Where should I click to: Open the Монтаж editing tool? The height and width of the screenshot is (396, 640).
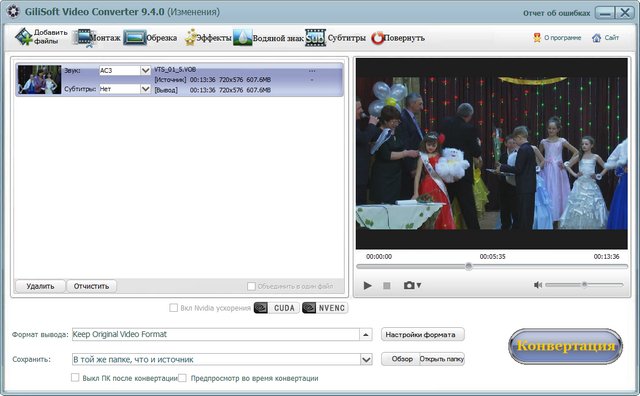pos(97,38)
